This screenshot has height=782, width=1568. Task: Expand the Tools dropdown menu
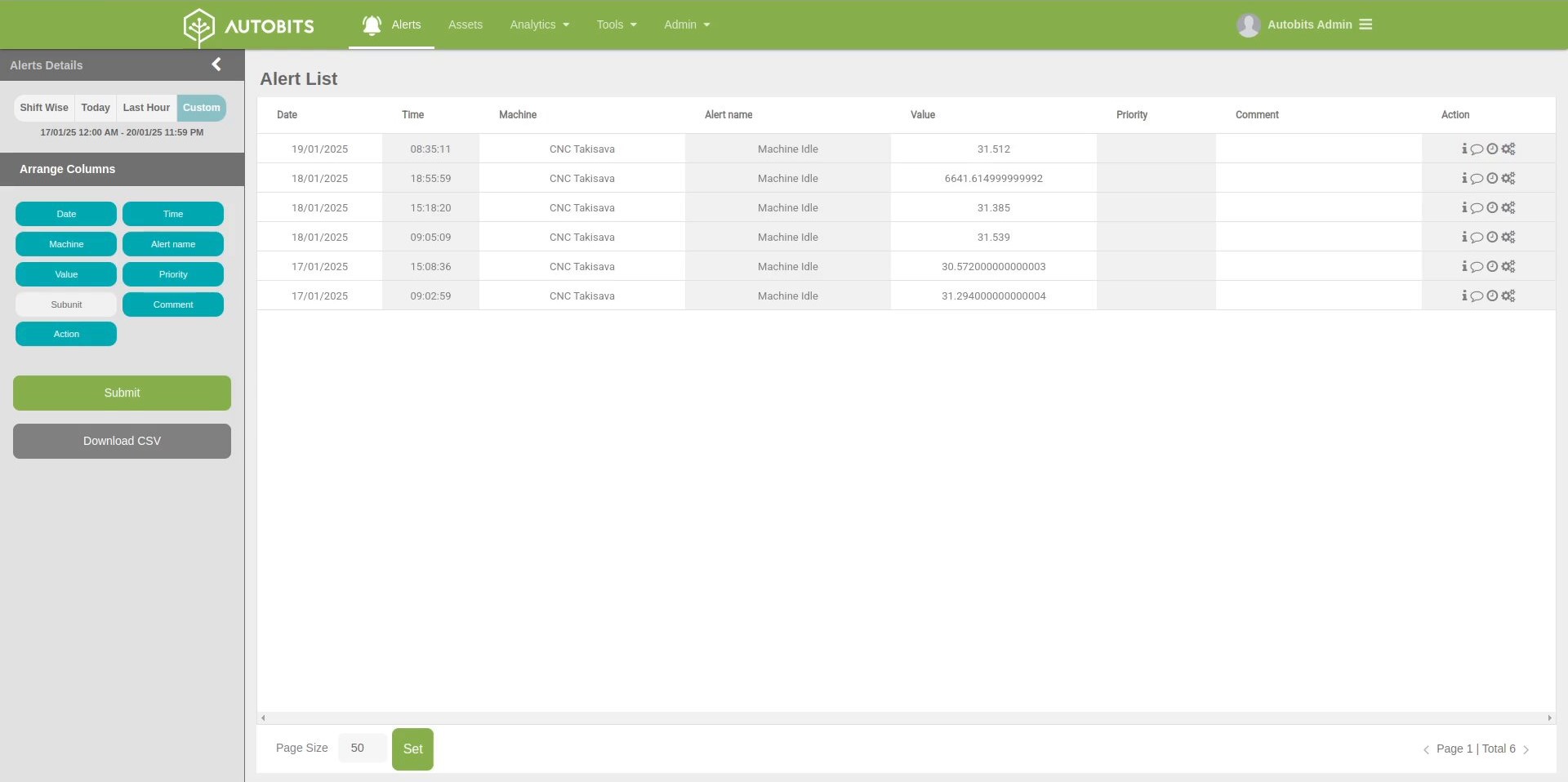(617, 24)
